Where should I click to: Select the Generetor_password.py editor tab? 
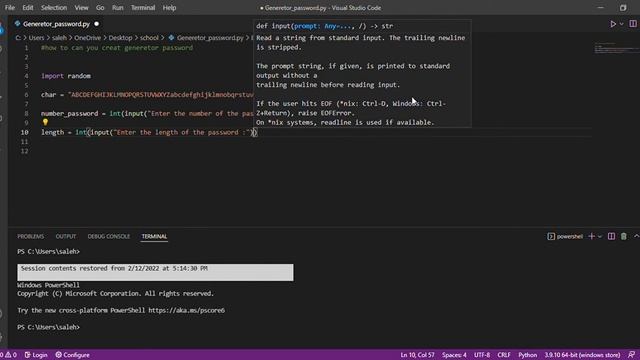point(56,24)
